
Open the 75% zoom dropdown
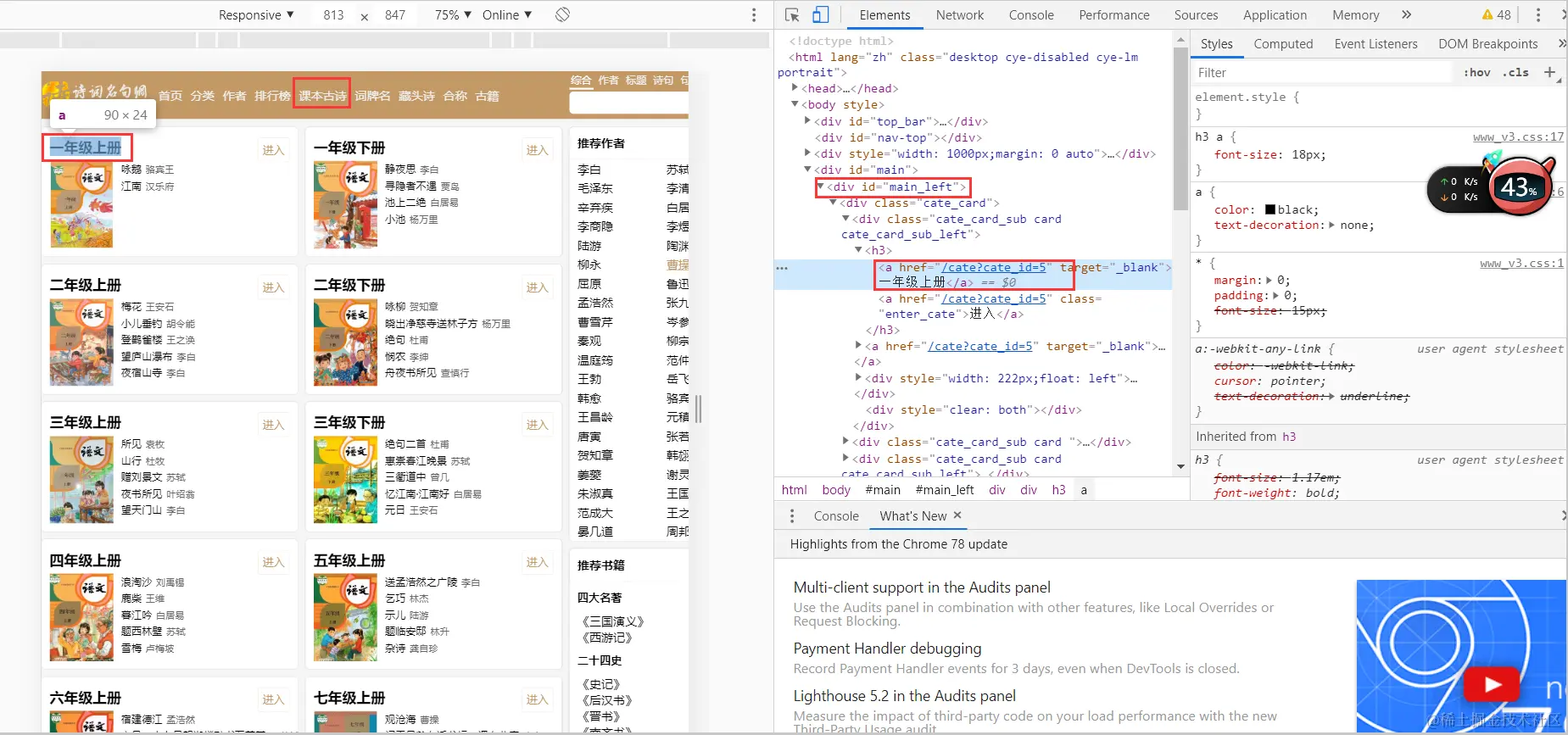tap(453, 15)
